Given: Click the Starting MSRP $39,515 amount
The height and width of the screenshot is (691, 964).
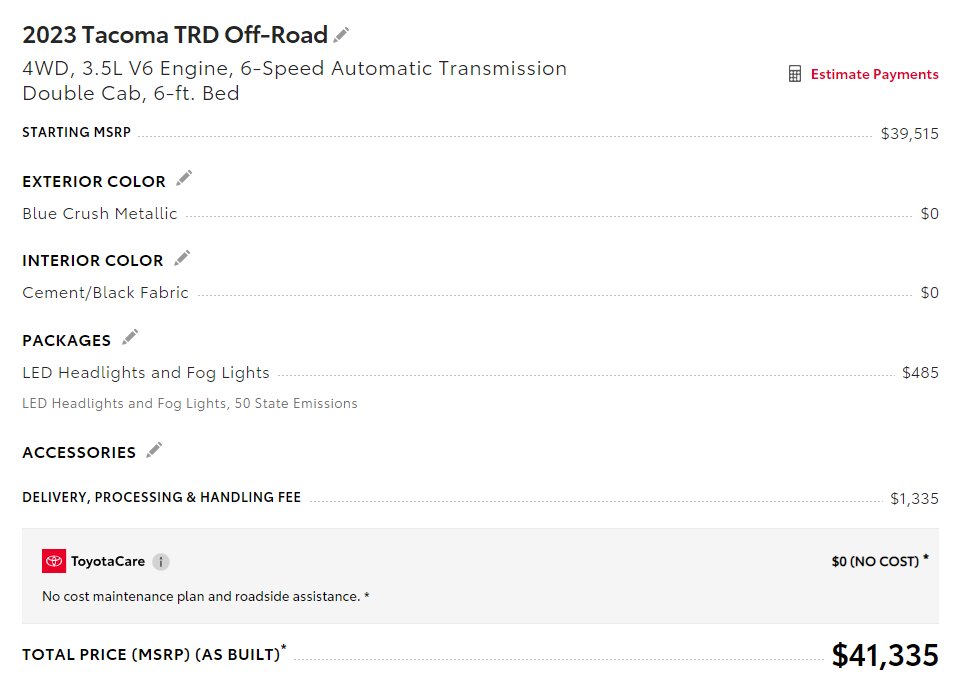Looking at the screenshot, I should tap(909, 133).
